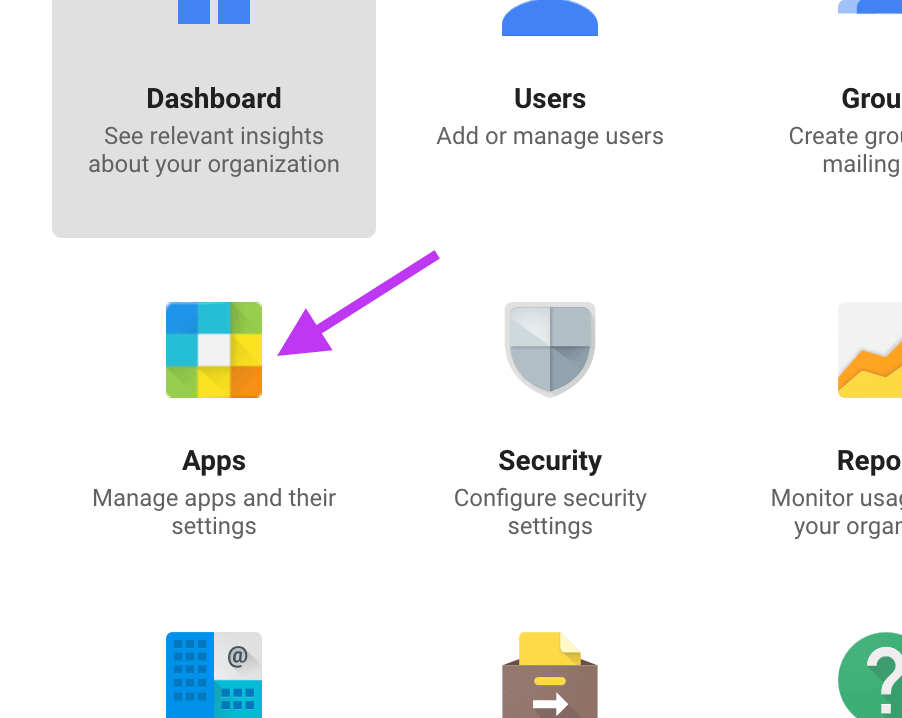The image size is (902, 718).
Task: Click 'See relevant insights about your organization'
Action: point(214,150)
